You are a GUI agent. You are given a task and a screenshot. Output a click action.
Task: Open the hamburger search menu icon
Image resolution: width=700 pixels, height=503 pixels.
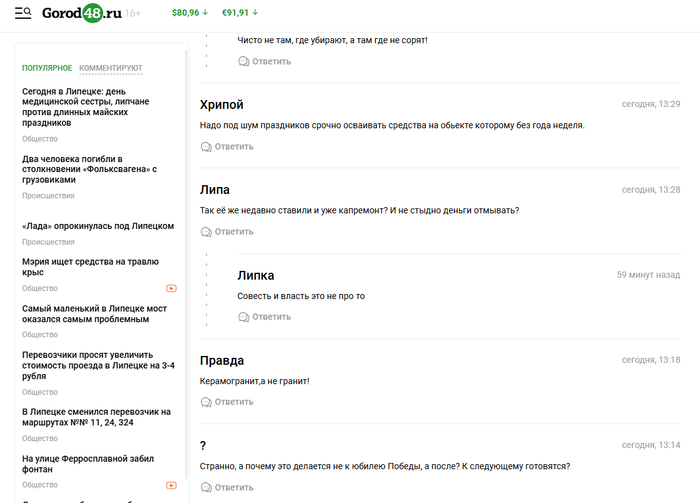point(23,13)
